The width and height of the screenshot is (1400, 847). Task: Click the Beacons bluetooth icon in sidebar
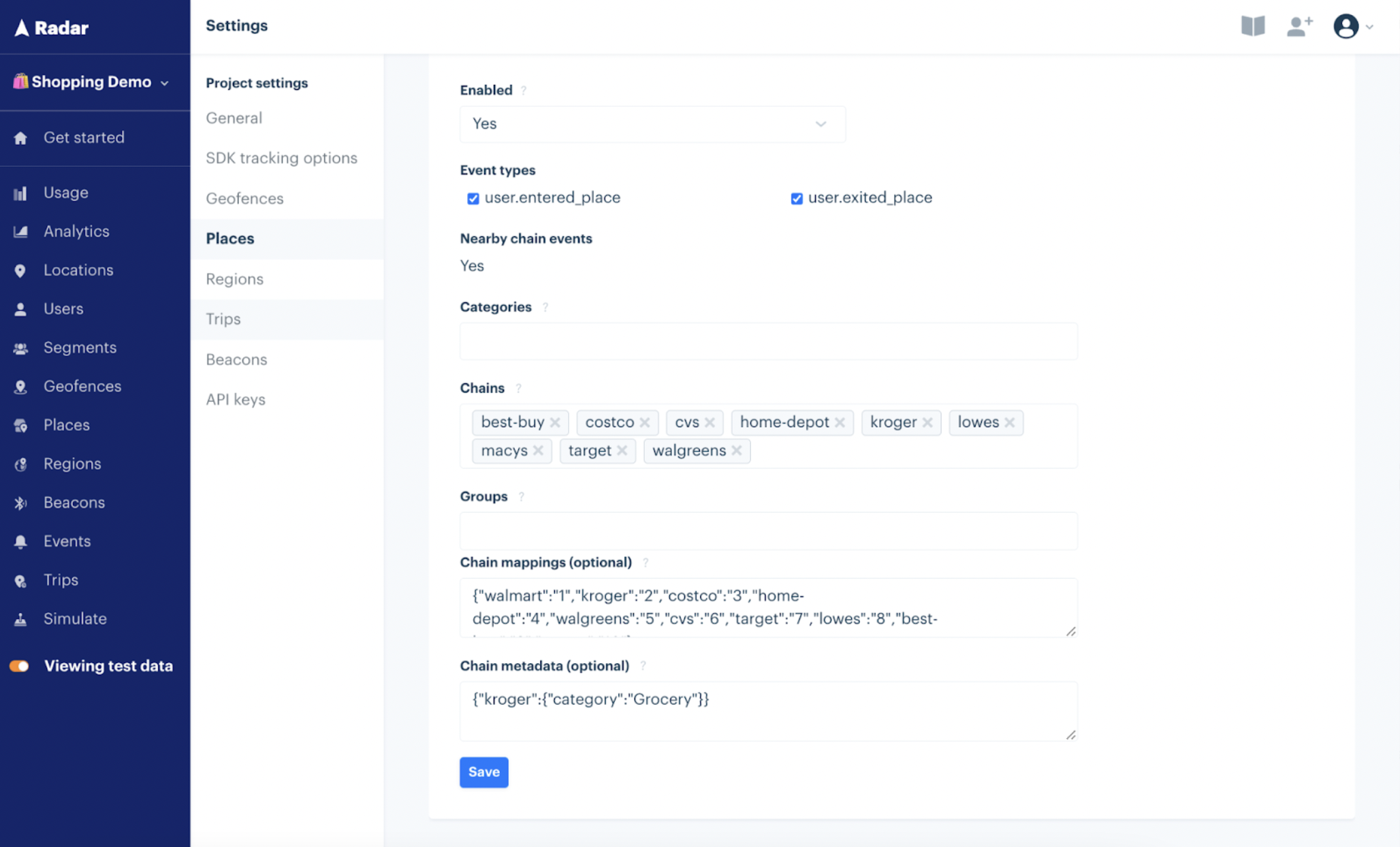(x=20, y=503)
